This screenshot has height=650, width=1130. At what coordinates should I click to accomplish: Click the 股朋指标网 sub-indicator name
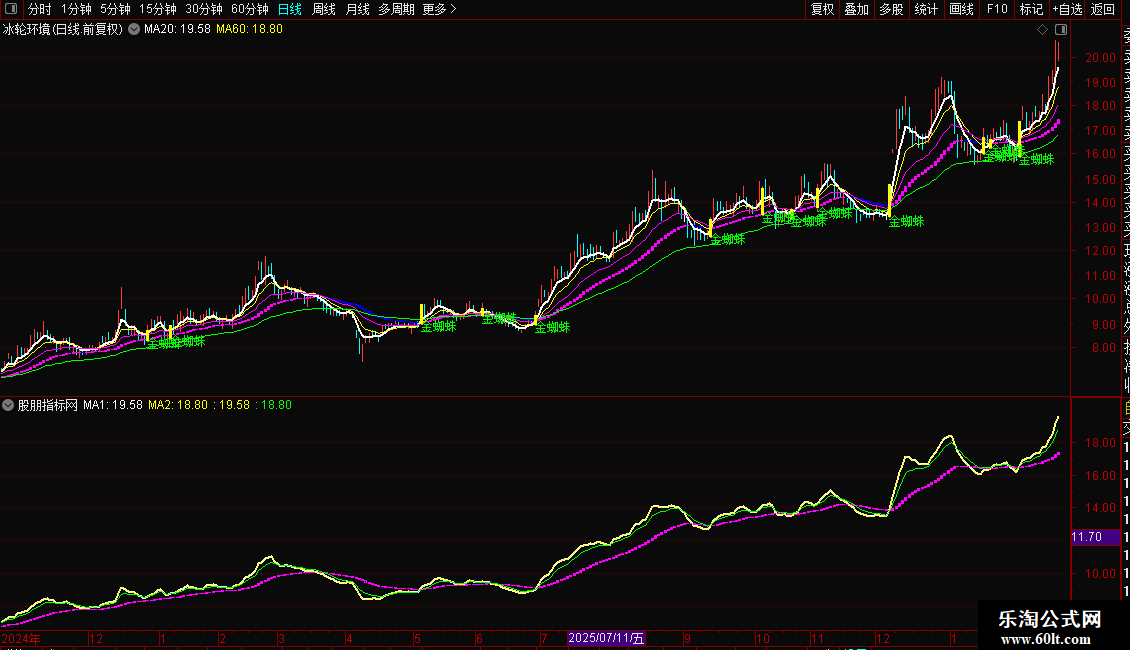coord(48,405)
